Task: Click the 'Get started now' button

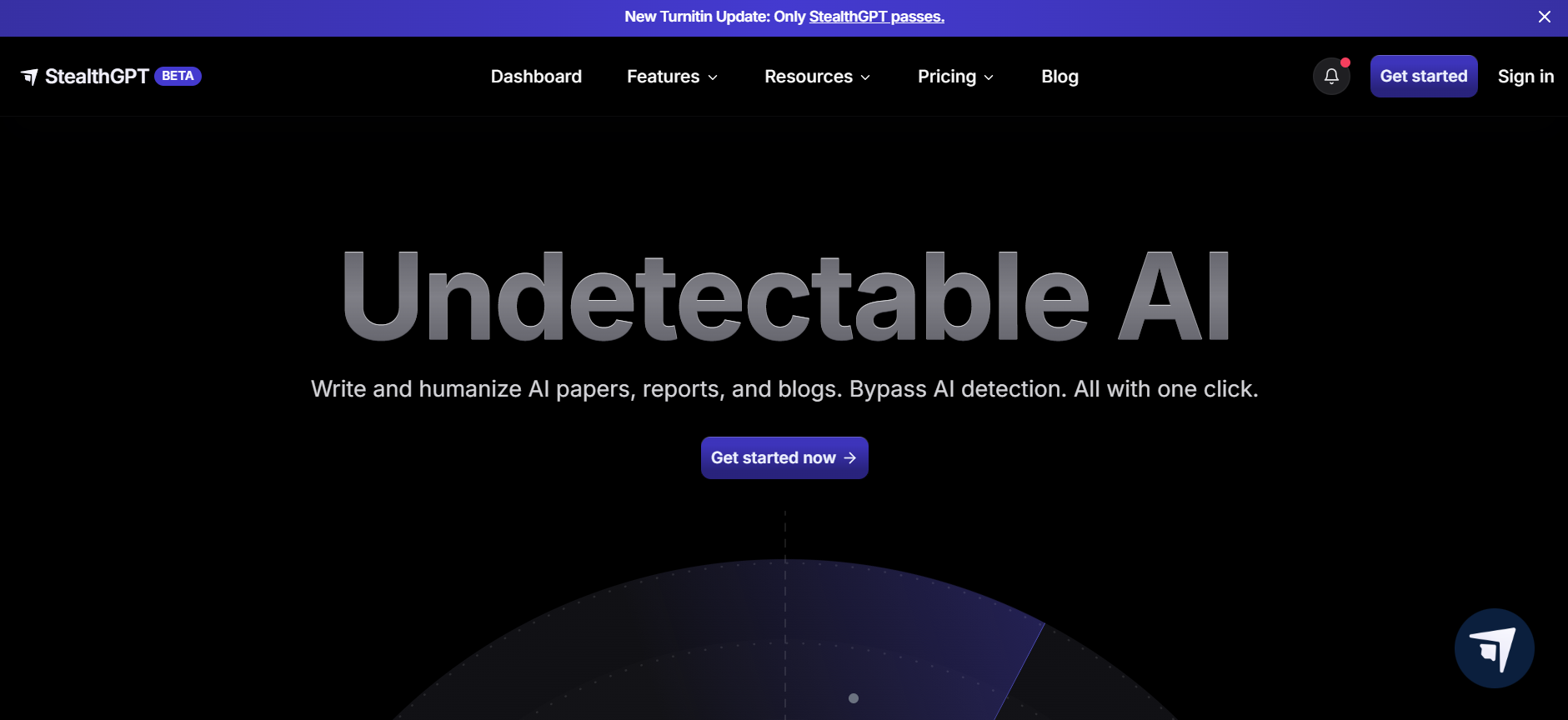Action: [784, 457]
